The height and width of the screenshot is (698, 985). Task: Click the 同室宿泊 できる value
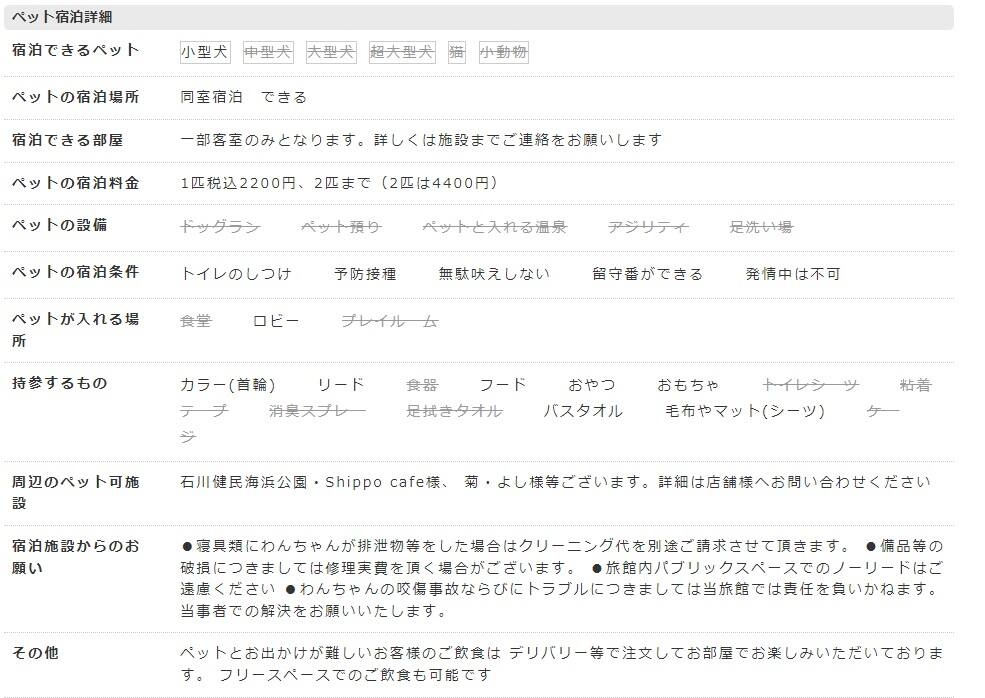pyautogui.click(x=244, y=97)
